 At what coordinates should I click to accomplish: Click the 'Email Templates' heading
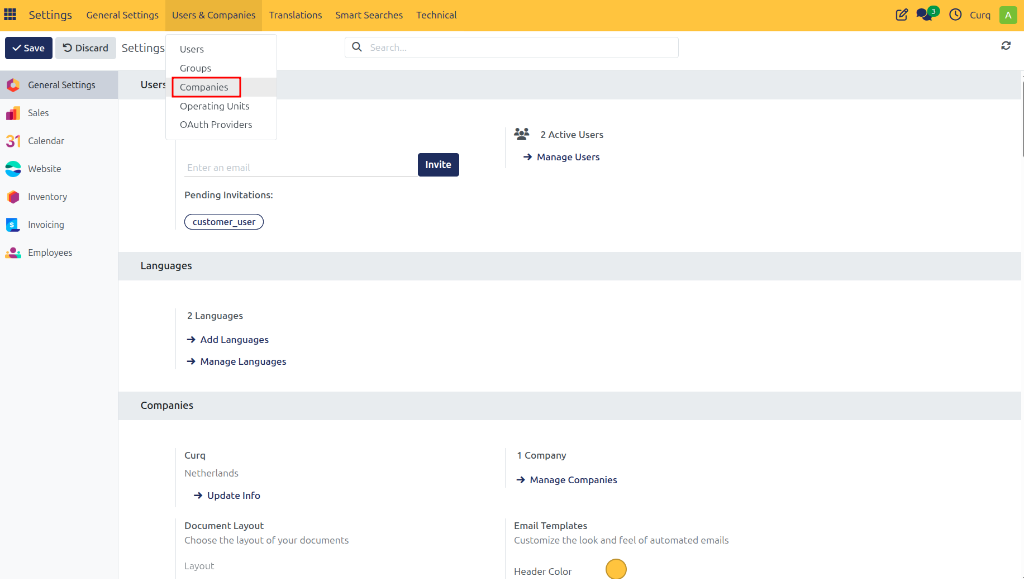coord(551,525)
